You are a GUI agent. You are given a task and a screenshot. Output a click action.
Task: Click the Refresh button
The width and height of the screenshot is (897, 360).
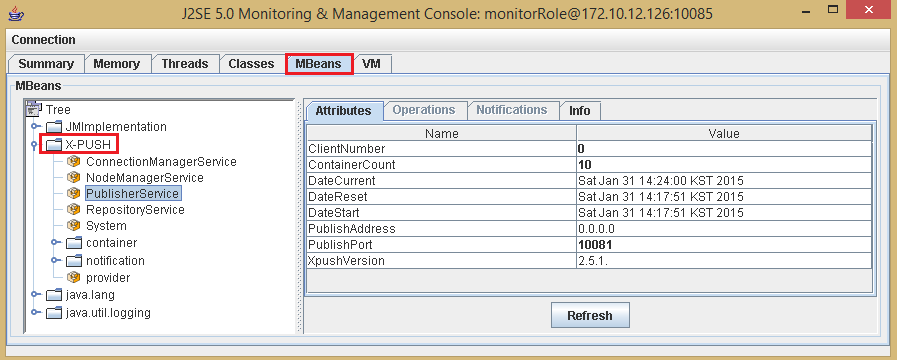pyautogui.click(x=590, y=315)
